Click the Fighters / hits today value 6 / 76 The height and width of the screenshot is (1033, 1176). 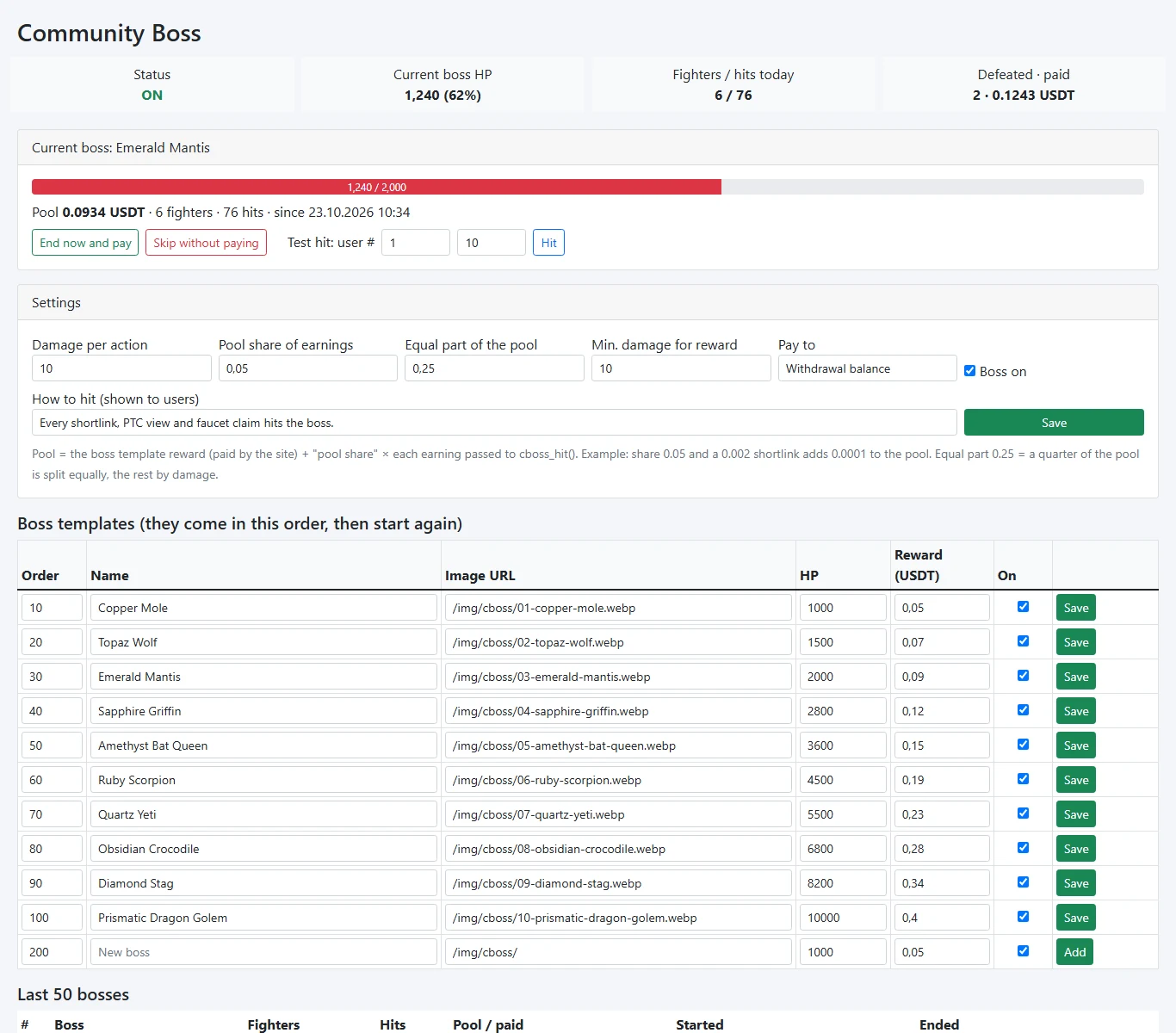click(733, 96)
